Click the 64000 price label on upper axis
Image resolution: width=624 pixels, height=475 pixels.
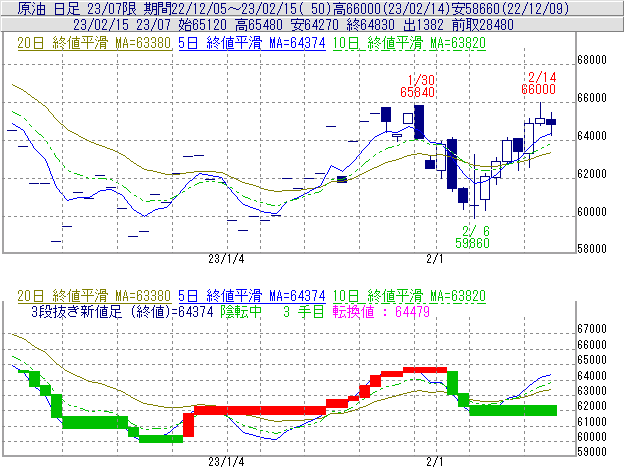592,136
